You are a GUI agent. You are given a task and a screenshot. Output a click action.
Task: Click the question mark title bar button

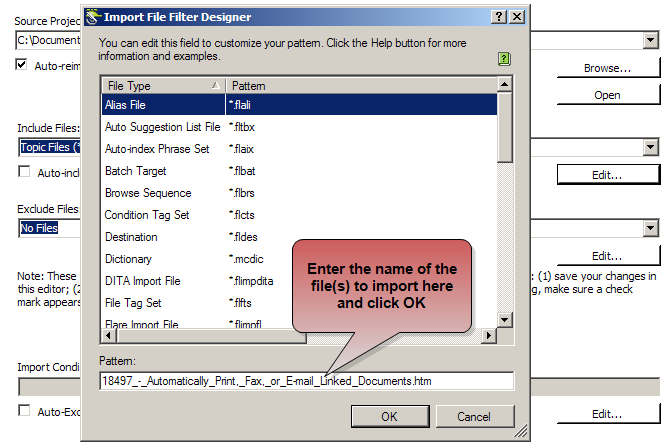coord(499,17)
